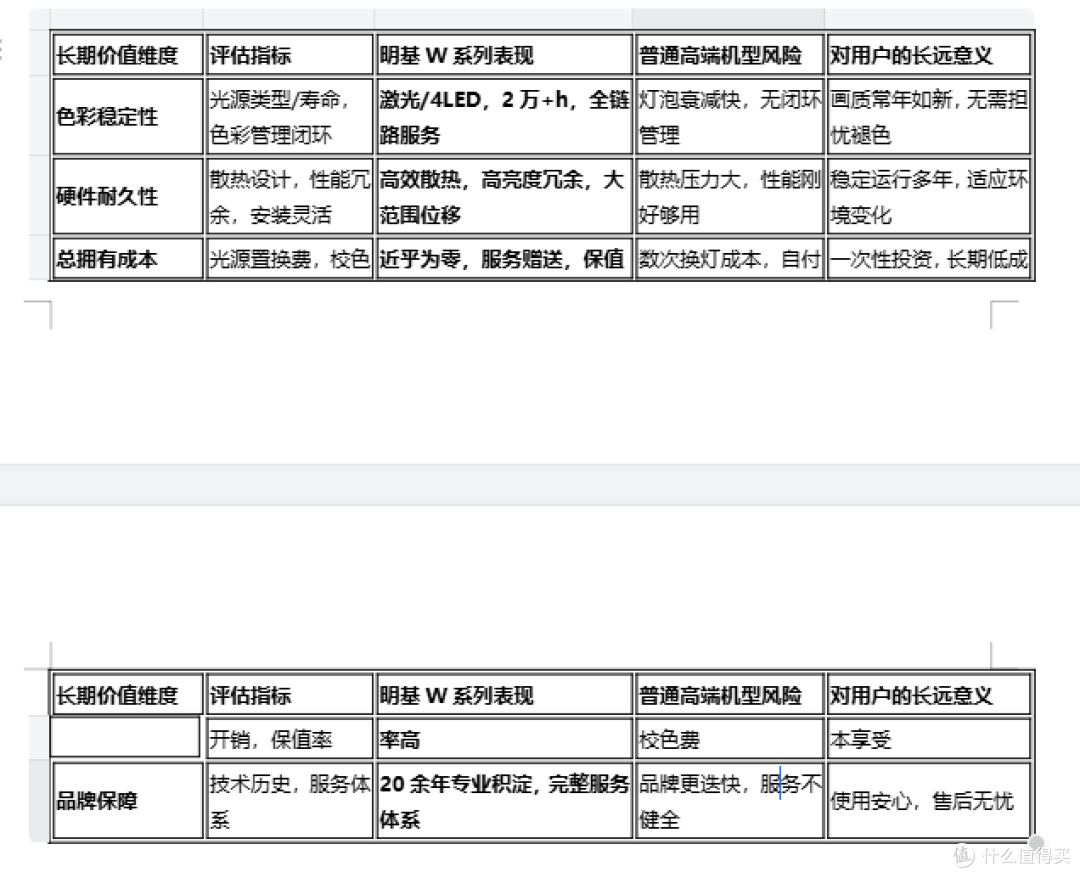Select the 高效散热，高亮度冗余 cell
The height and width of the screenshot is (878, 1080).
pos(504,196)
